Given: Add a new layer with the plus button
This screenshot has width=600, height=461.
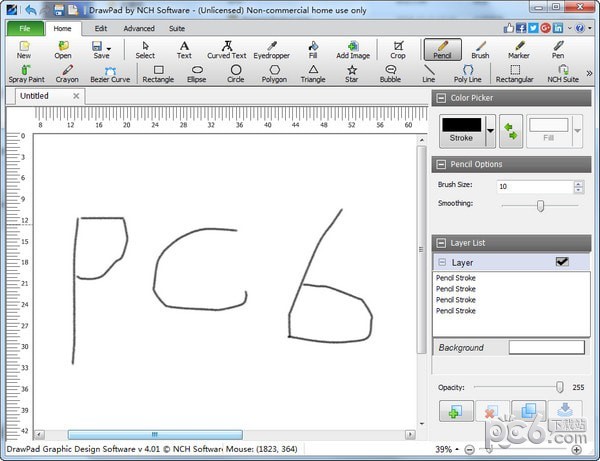Looking at the screenshot, I should tap(456, 411).
